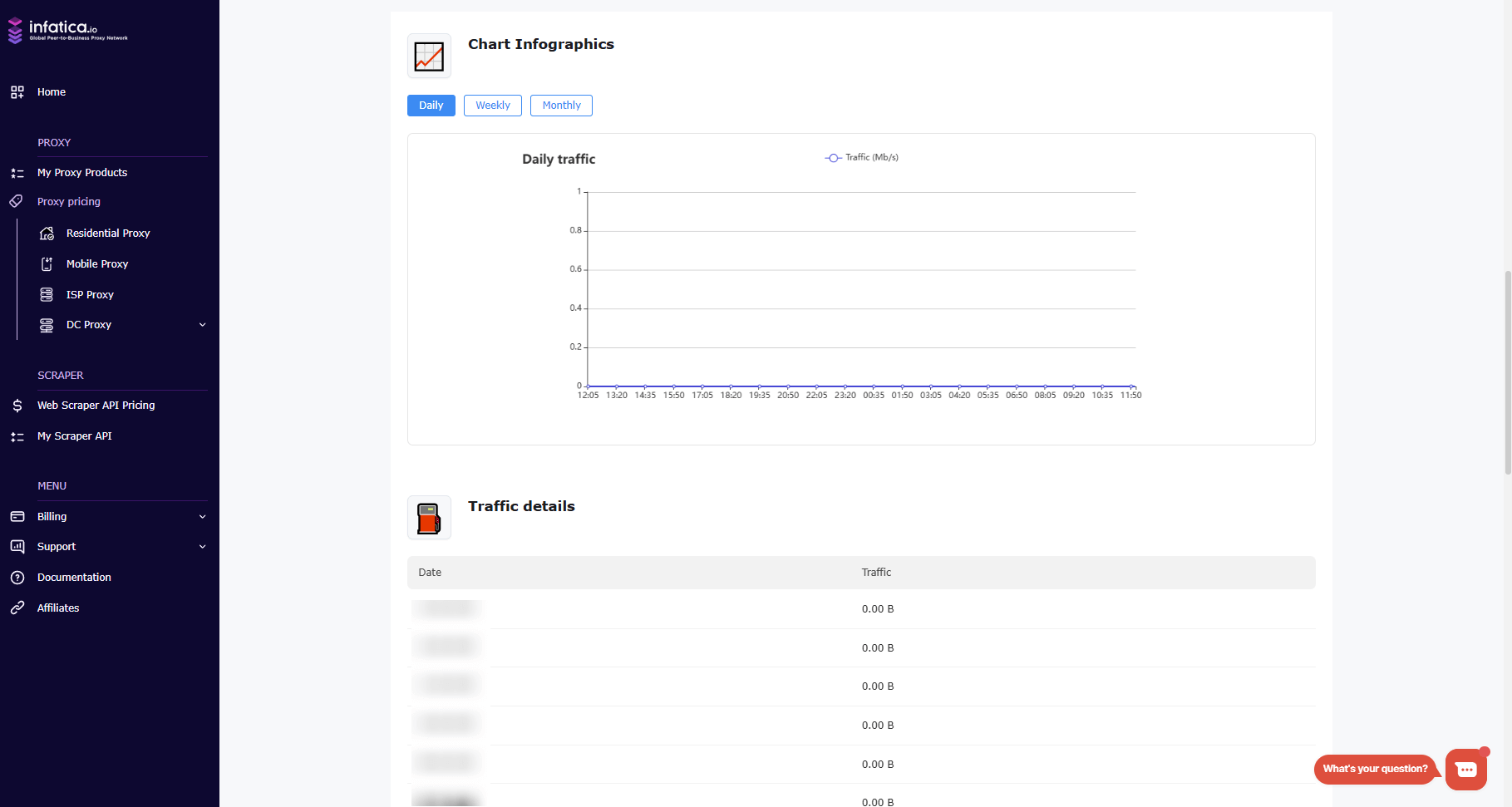The image size is (1512, 807).
Task: Click the Proxy pricing tag icon
Action: click(16, 201)
